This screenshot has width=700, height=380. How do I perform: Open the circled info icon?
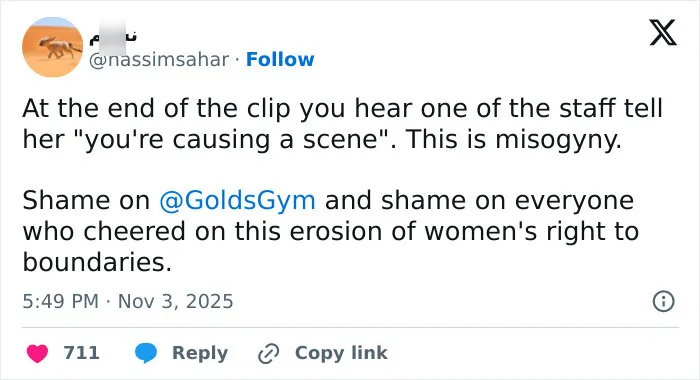click(663, 301)
